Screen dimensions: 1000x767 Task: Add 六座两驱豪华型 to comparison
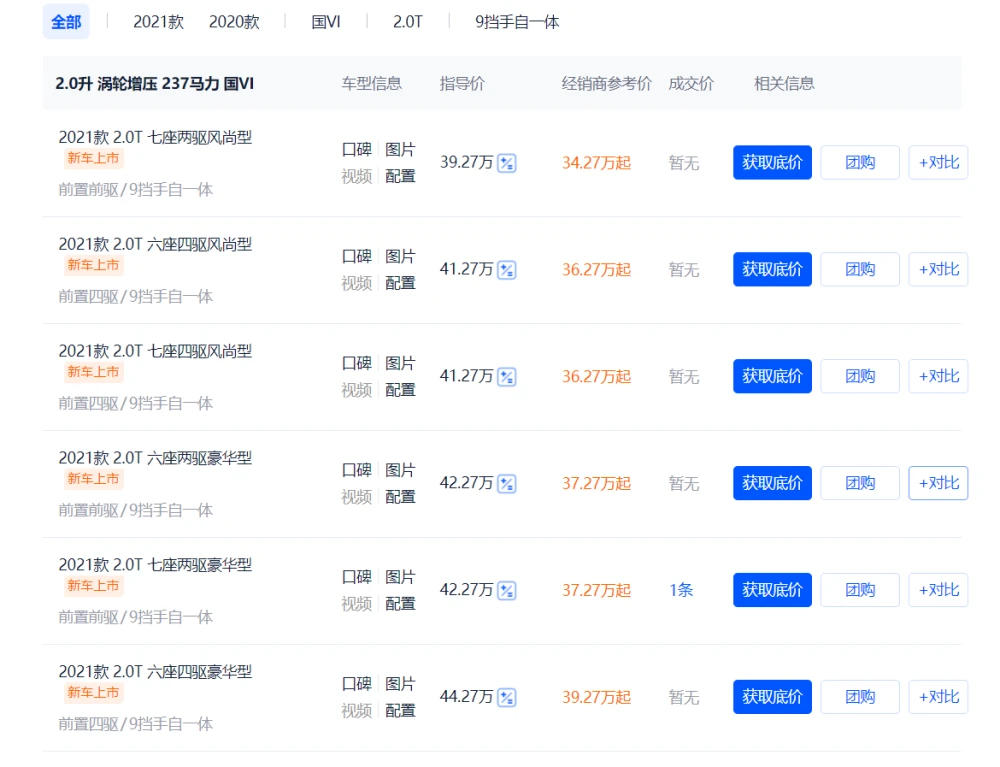click(x=938, y=483)
